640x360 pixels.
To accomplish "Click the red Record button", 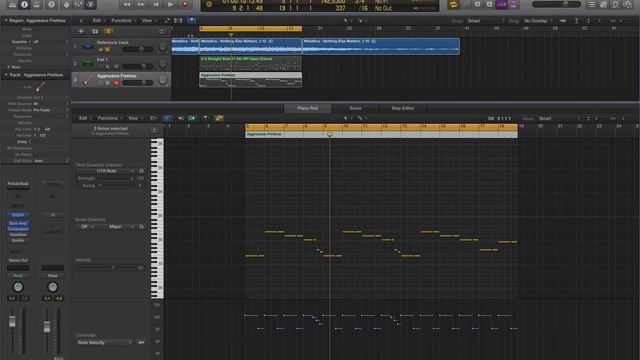I will (x=185, y=4).
